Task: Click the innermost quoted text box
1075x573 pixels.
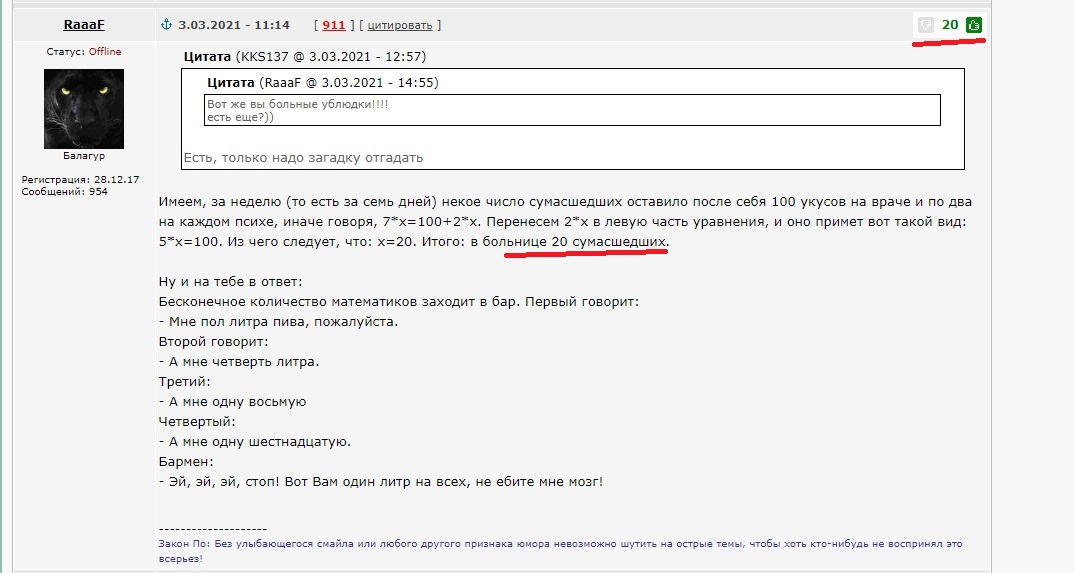Action: [x=572, y=110]
